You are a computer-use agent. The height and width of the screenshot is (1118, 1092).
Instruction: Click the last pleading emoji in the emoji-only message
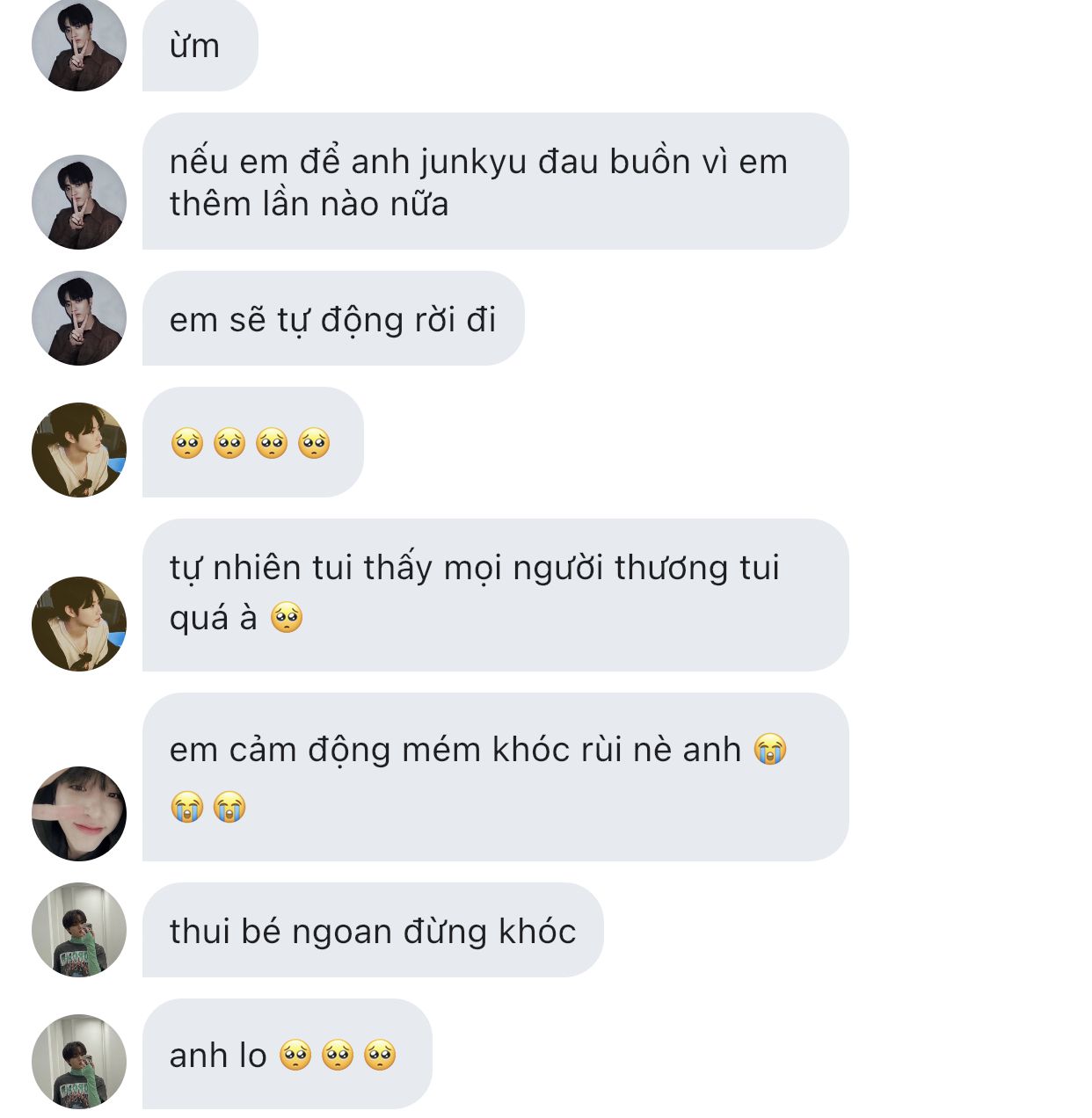(314, 443)
